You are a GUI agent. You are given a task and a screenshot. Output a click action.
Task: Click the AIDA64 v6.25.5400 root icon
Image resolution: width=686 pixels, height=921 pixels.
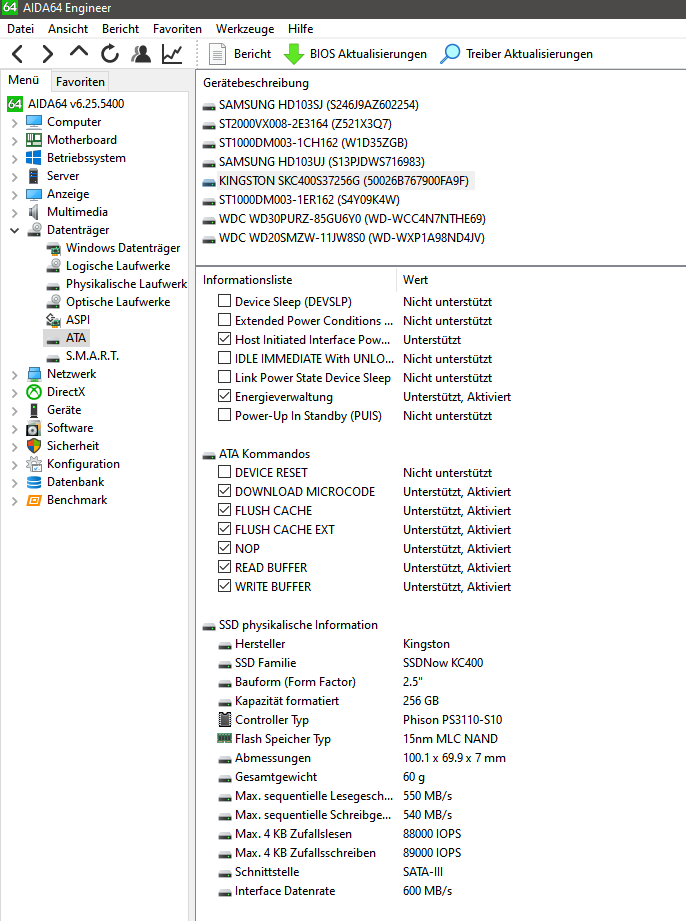15,104
